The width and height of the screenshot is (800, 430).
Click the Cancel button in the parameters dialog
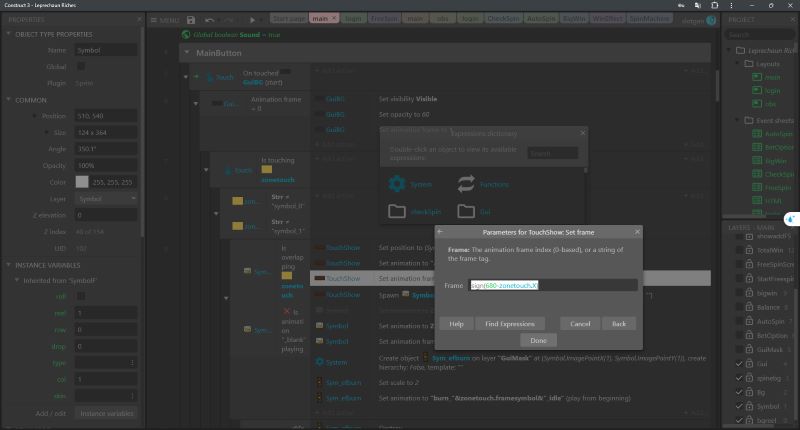pyautogui.click(x=580, y=324)
